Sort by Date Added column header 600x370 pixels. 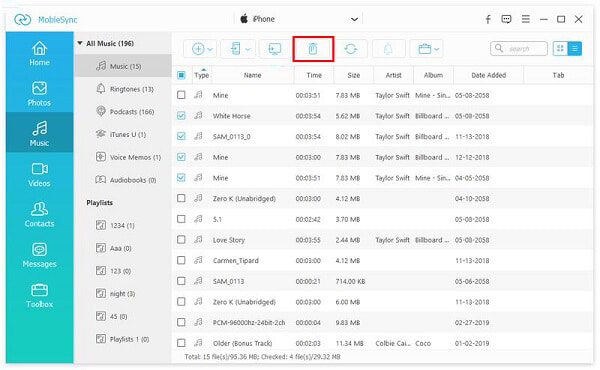pyautogui.click(x=488, y=75)
